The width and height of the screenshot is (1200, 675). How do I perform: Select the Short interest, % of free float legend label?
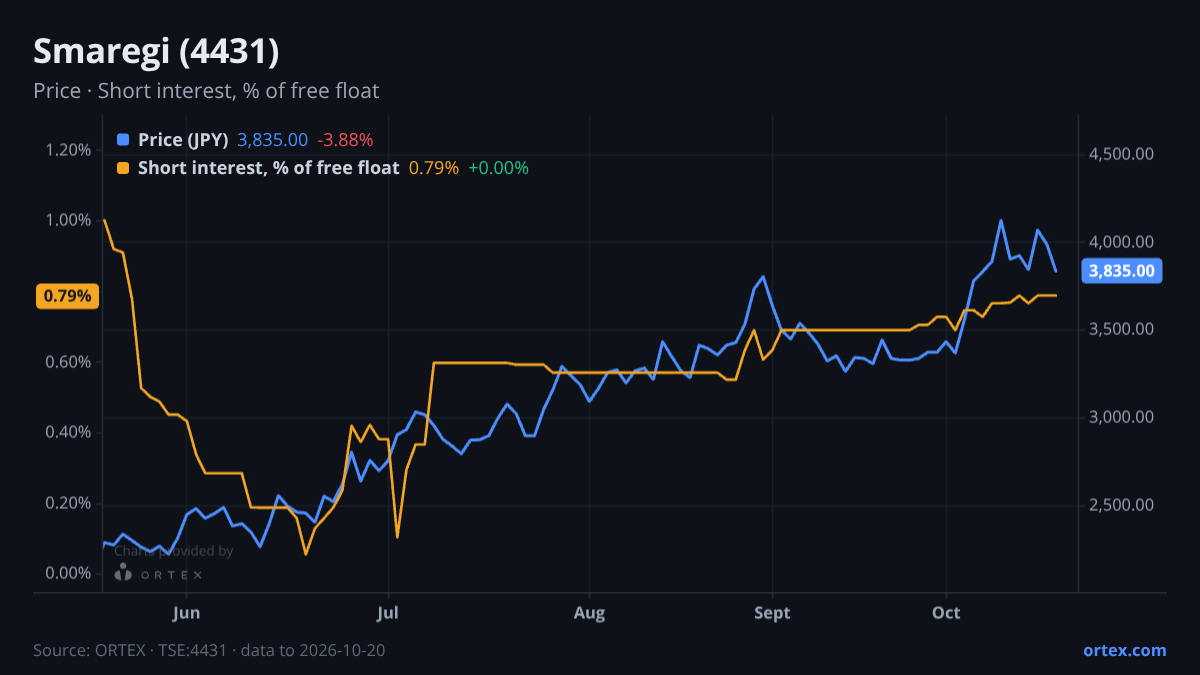click(268, 168)
